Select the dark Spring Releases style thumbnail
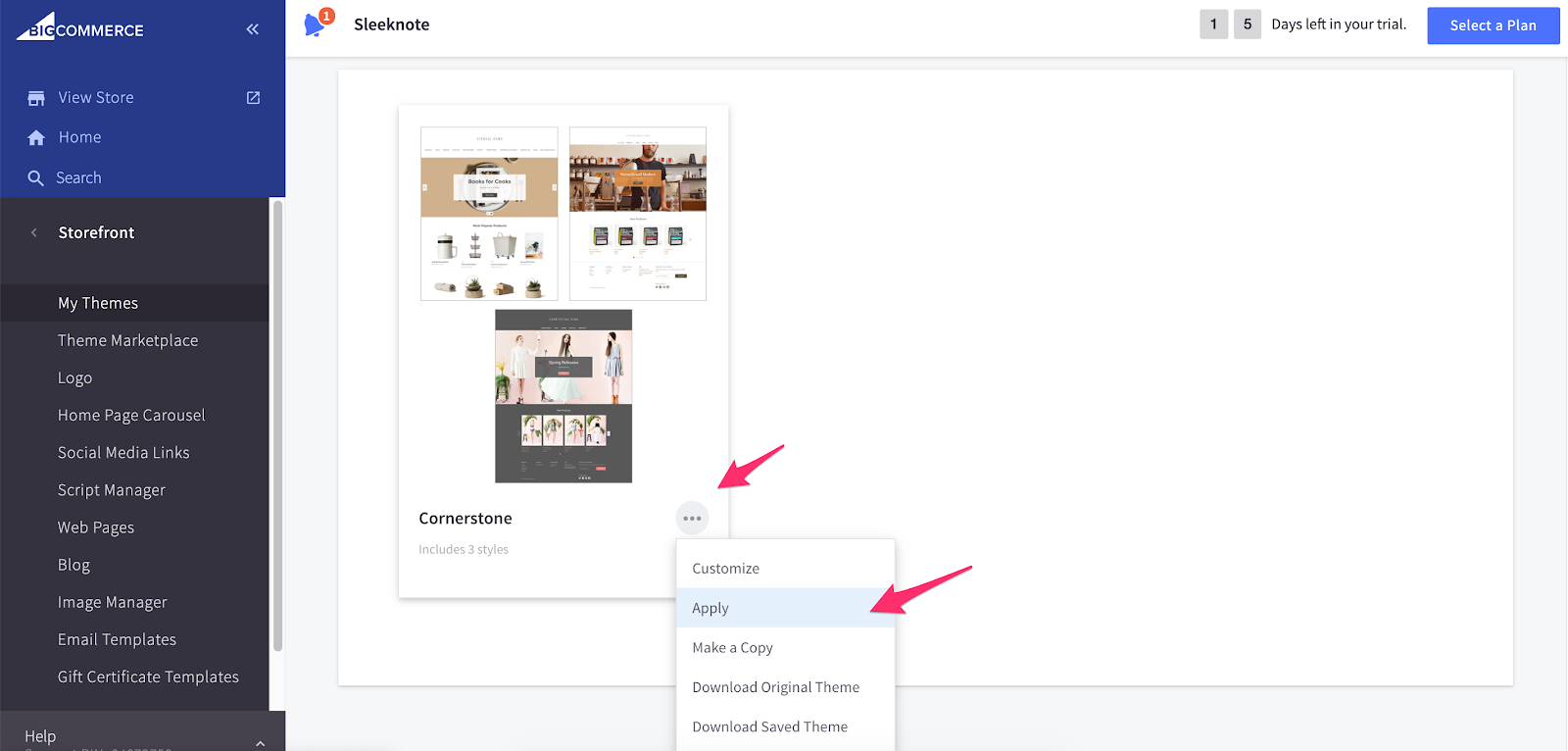Image resolution: width=1568 pixels, height=751 pixels. pyautogui.click(x=563, y=396)
